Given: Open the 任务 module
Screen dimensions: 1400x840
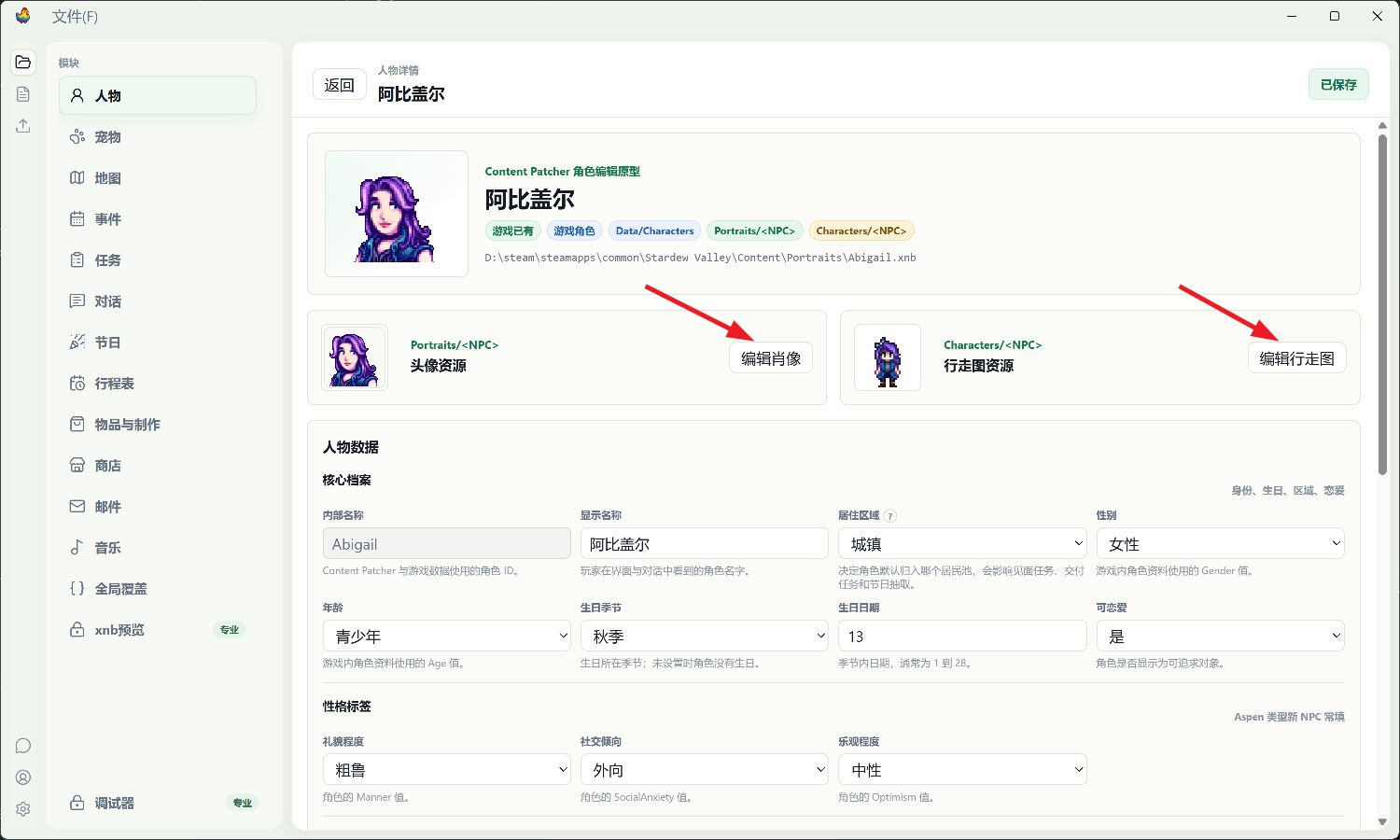Looking at the screenshot, I should click(x=158, y=260).
